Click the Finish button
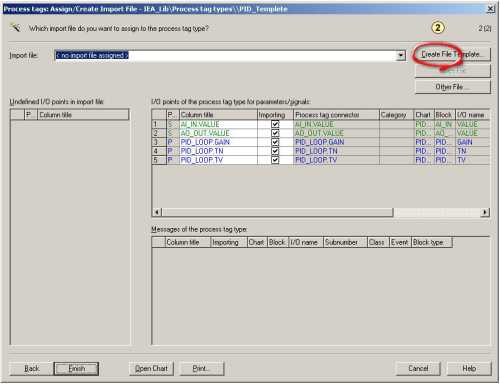This screenshot has height=384, width=500. point(76,369)
